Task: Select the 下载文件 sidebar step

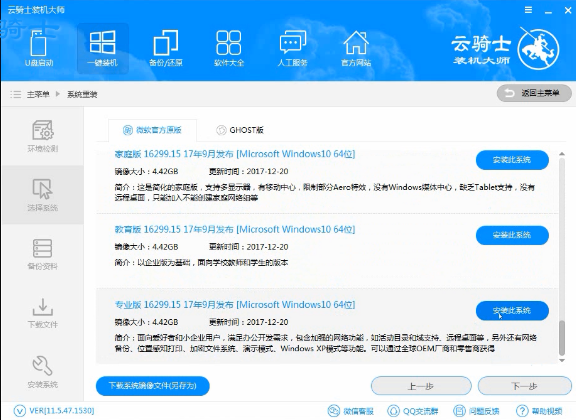Action: coord(43,313)
